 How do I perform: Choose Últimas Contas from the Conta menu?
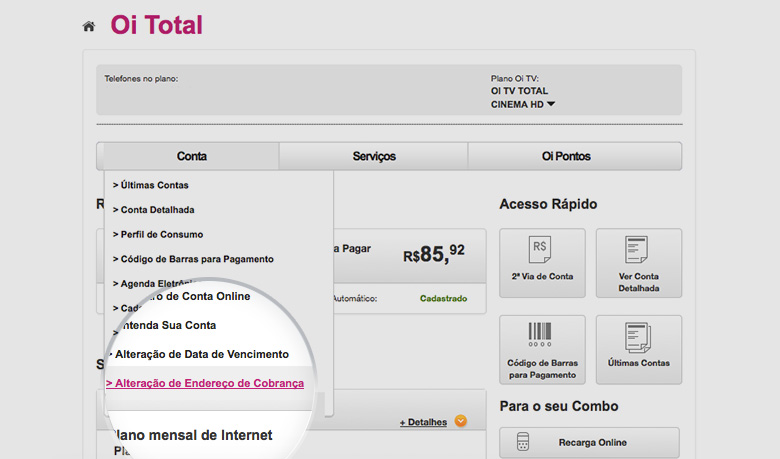point(151,185)
